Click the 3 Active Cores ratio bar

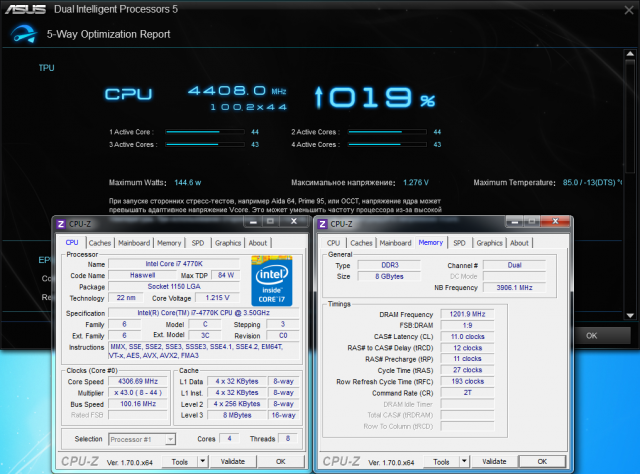(205, 145)
